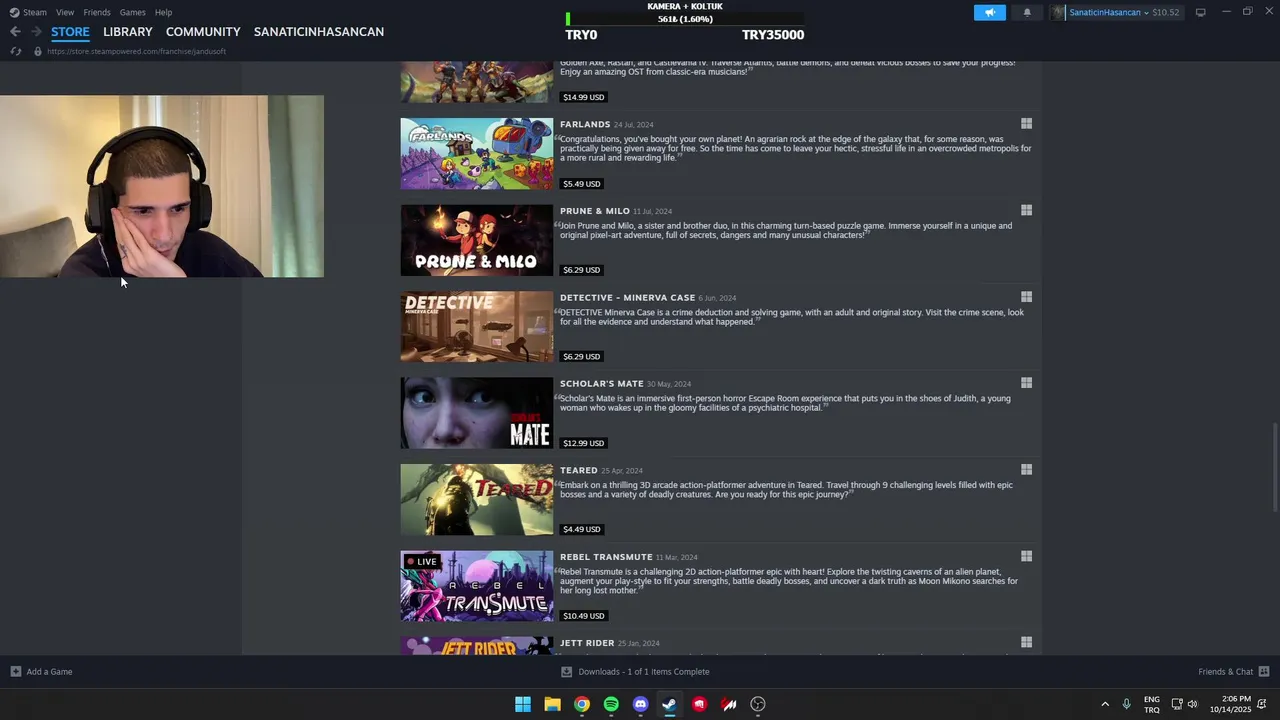
Task: Open Downloads status in bottom bar
Action: 635,672
